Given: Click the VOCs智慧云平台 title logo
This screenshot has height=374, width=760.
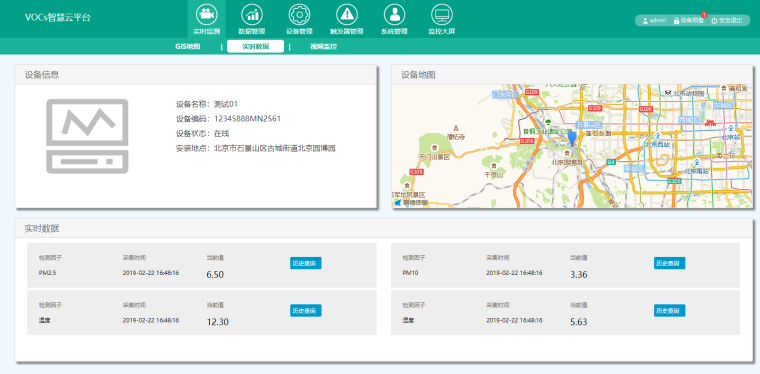Looking at the screenshot, I should (58, 17).
